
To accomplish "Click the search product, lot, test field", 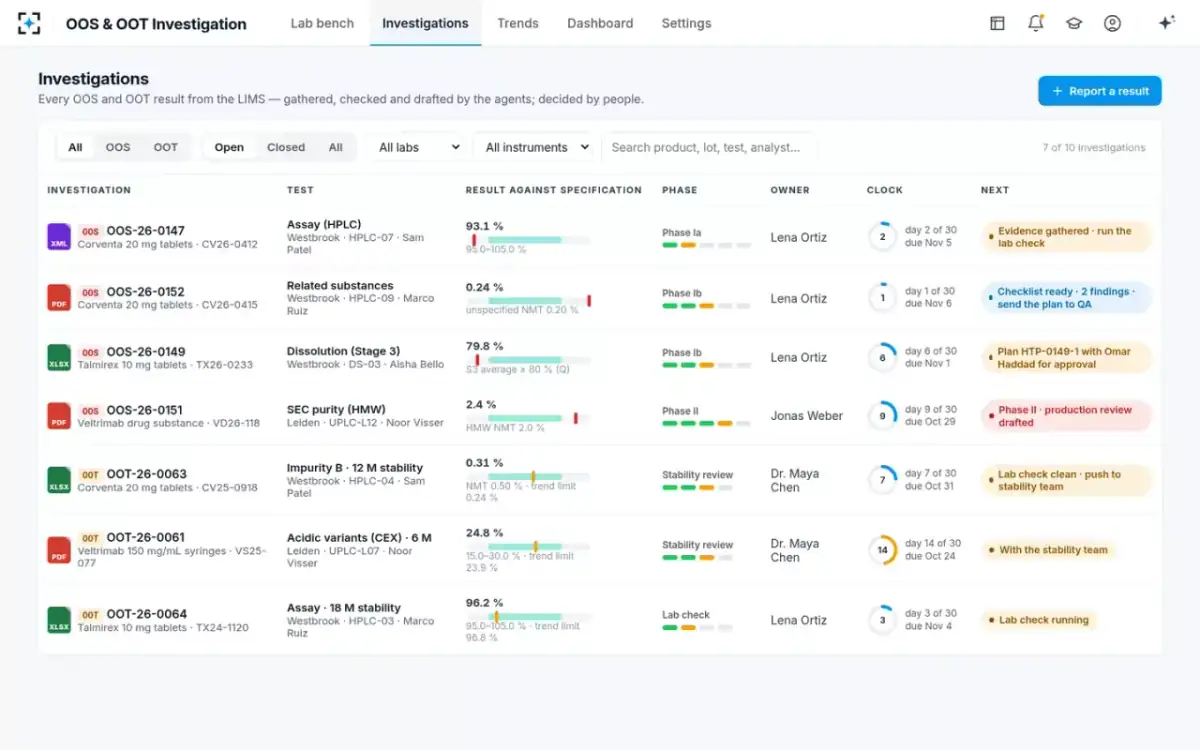I will click(710, 147).
